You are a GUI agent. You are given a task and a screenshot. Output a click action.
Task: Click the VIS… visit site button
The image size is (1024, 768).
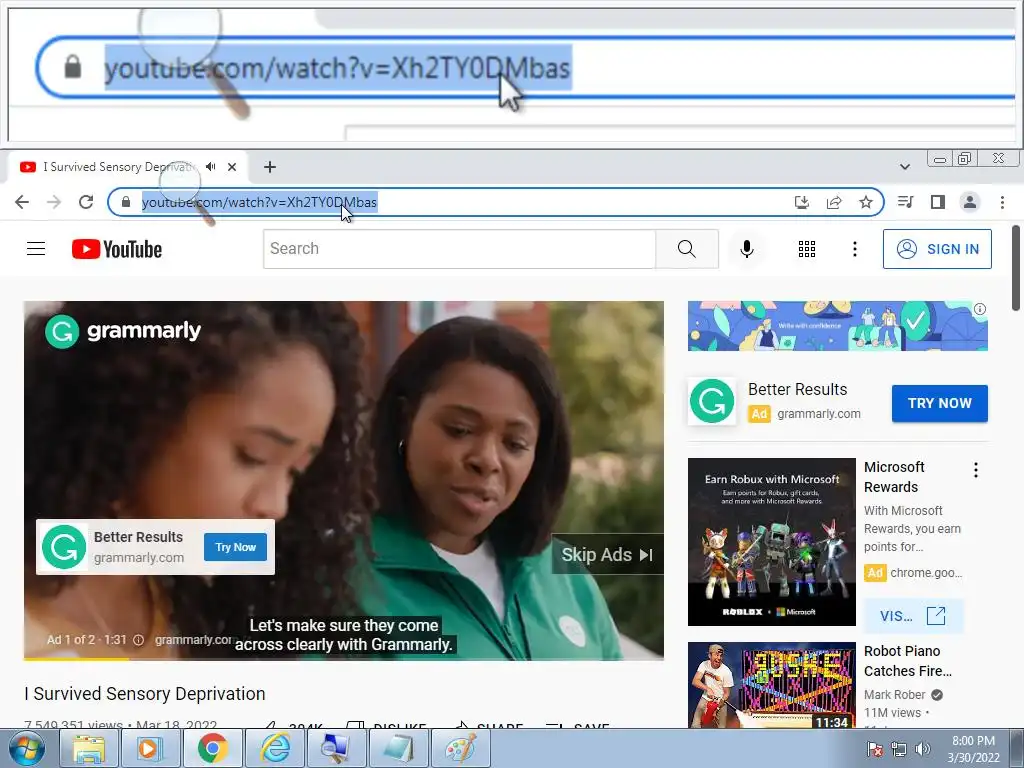pos(913,616)
